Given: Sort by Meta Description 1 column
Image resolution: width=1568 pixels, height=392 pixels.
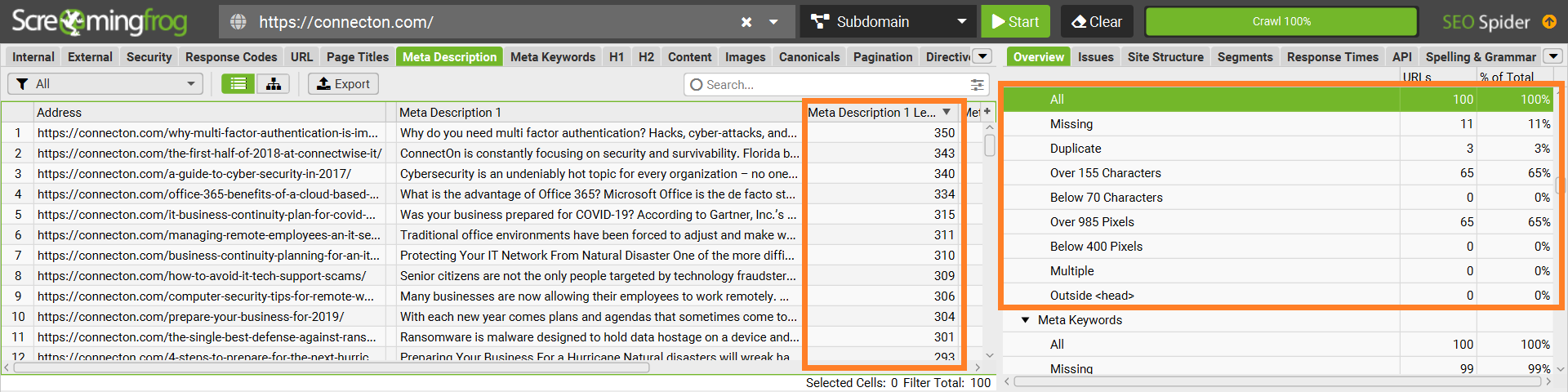Looking at the screenshot, I should 599,112.
